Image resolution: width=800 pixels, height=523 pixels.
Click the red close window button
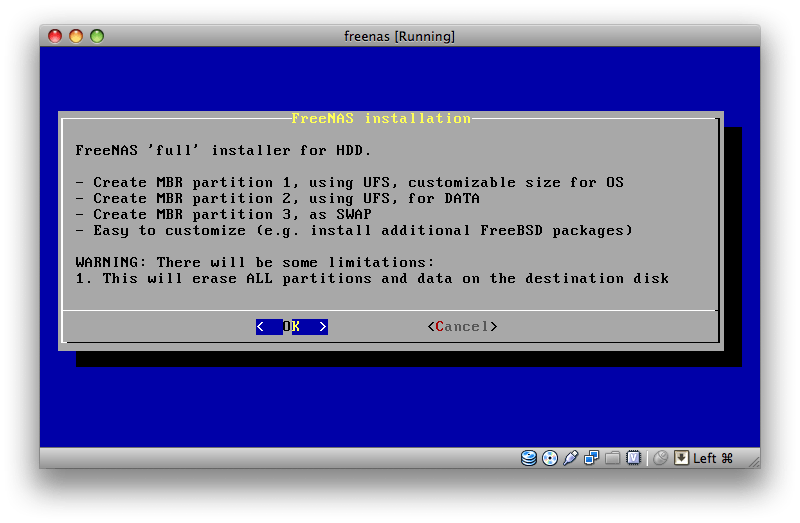click(x=55, y=36)
